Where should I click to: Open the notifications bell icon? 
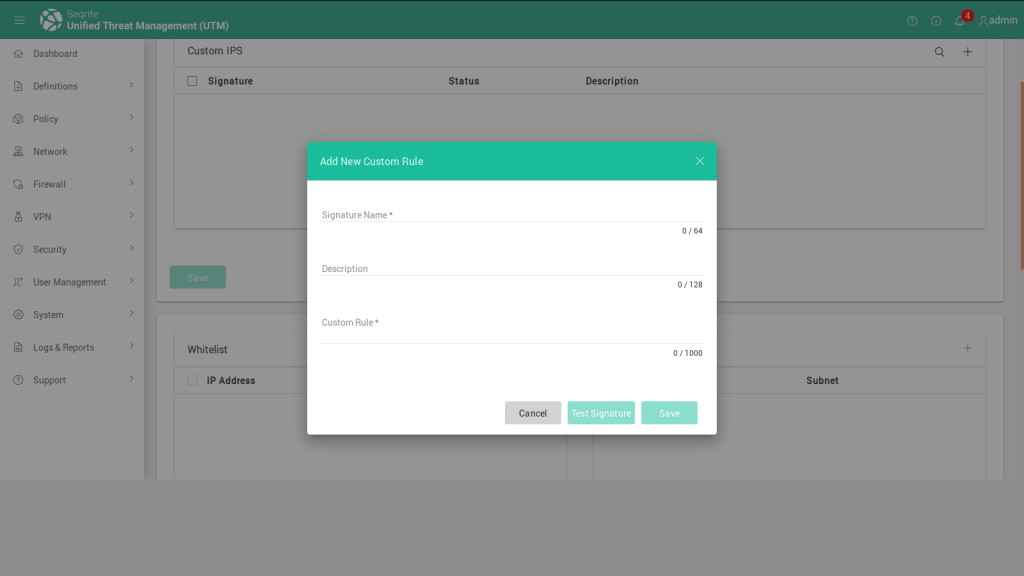(960, 20)
